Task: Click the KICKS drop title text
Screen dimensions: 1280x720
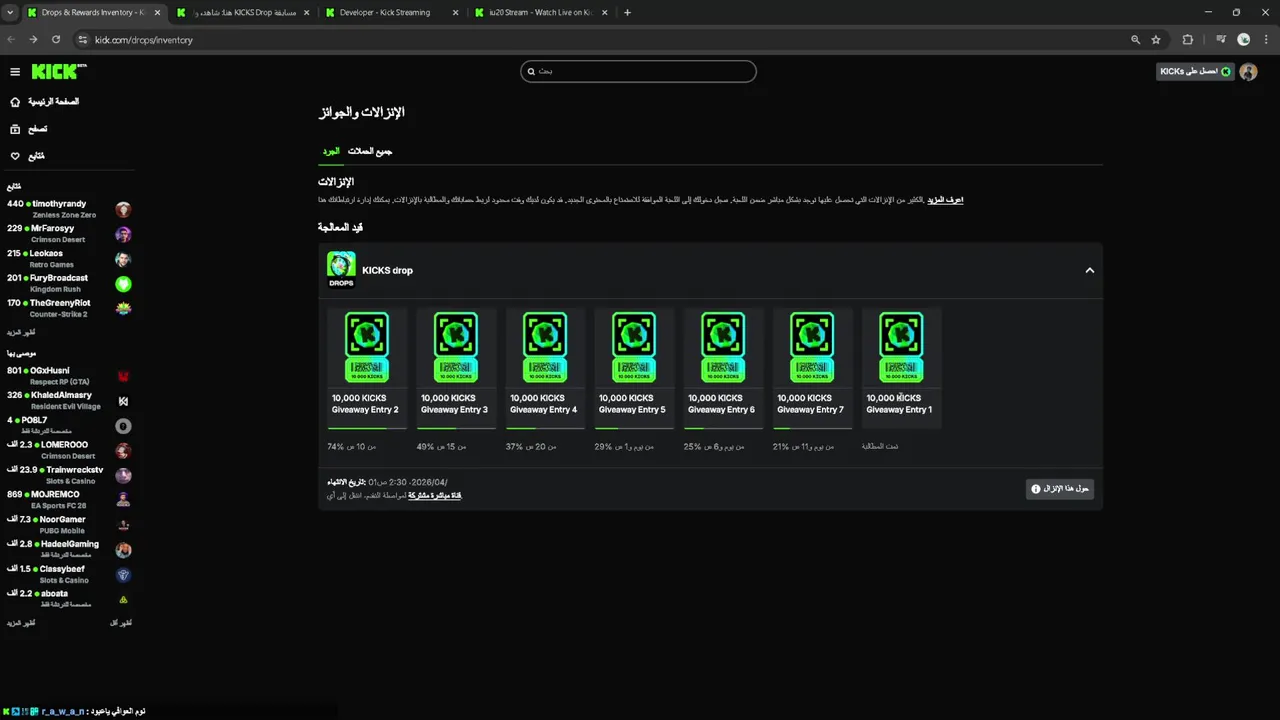Action: click(x=387, y=270)
